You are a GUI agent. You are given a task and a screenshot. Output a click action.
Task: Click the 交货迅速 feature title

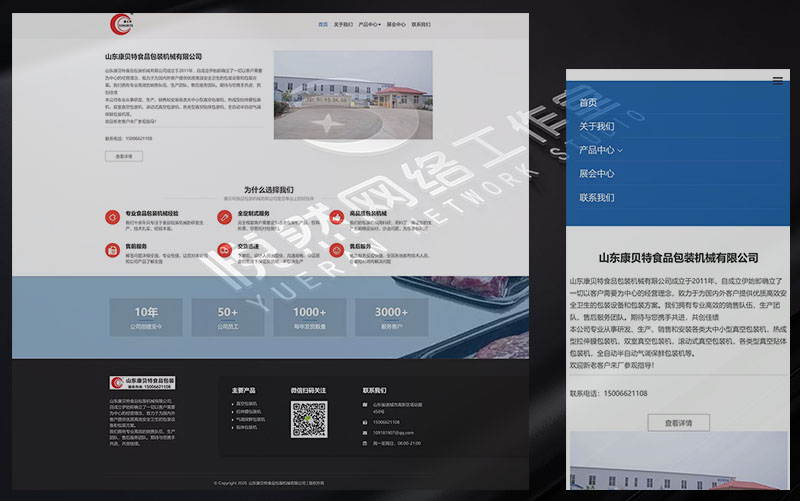coord(248,246)
